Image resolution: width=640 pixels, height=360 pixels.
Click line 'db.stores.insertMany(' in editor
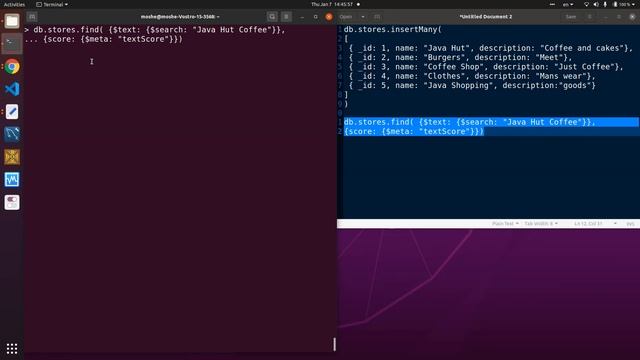pos(393,29)
